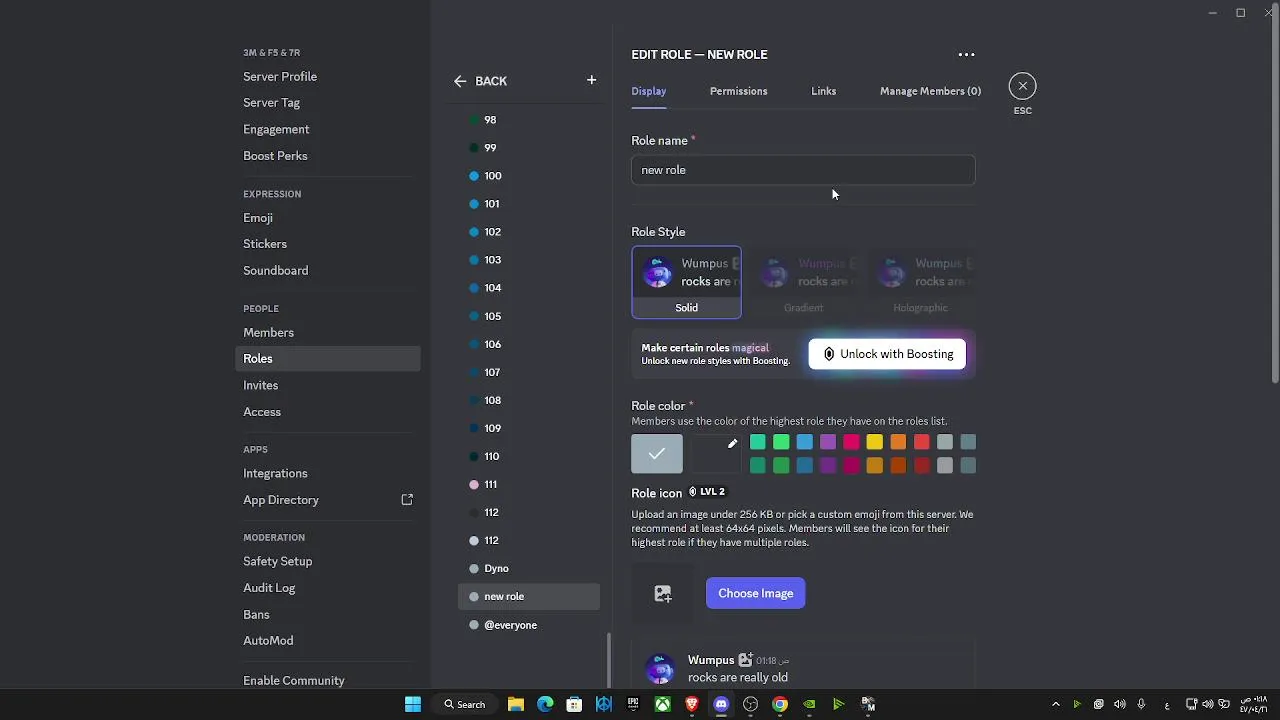The image size is (1280, 720).
Task: Click the custom color pencil picker
Action: (715, 454)
